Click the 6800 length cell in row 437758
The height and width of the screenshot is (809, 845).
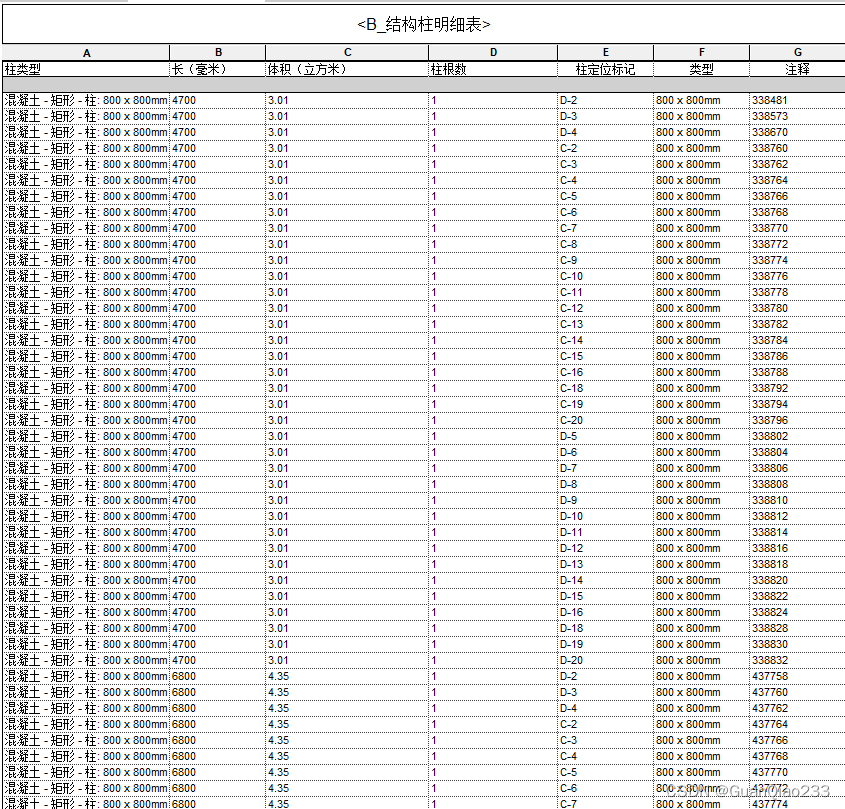[218, 676]
